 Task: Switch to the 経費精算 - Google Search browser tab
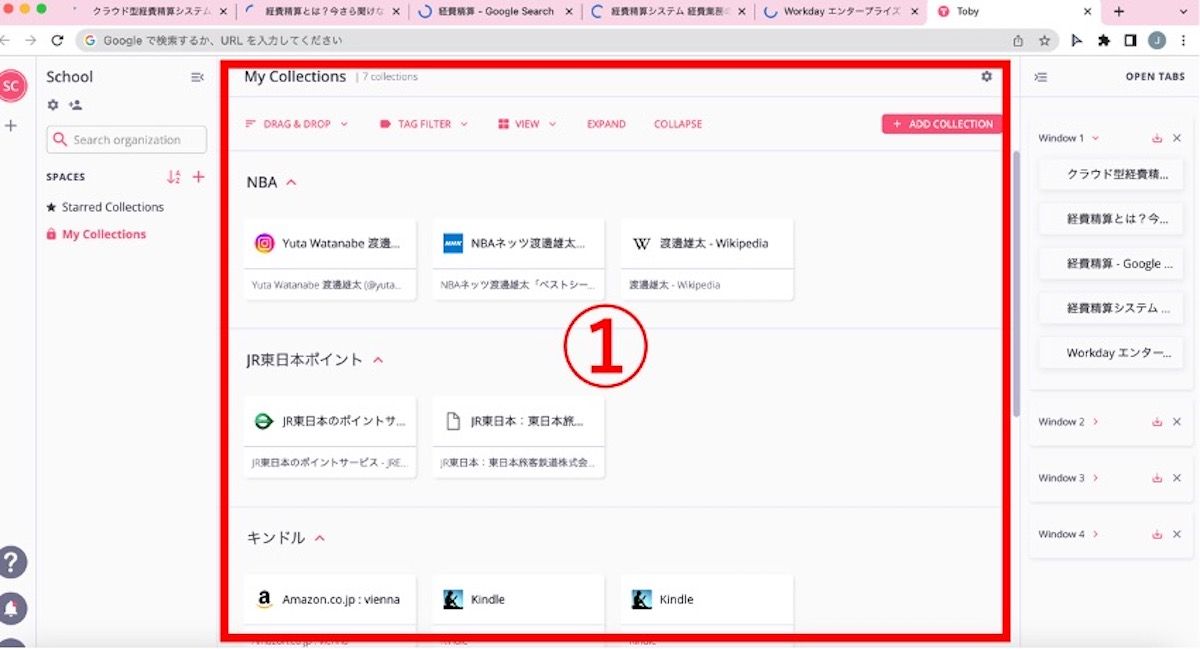pyautogui.click(x=496, y=12)
